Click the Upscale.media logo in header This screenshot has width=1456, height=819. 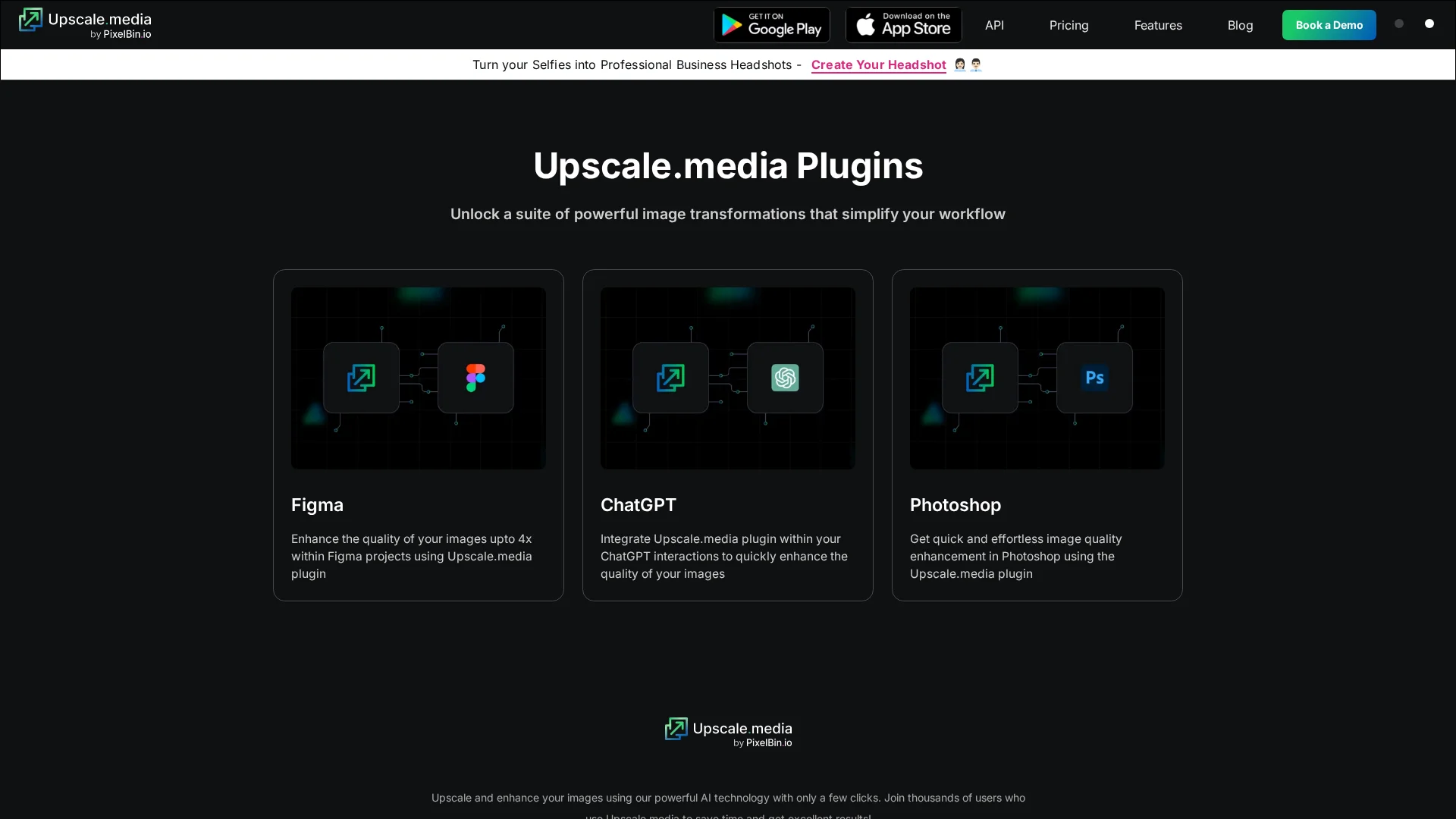tap(85, 24)
